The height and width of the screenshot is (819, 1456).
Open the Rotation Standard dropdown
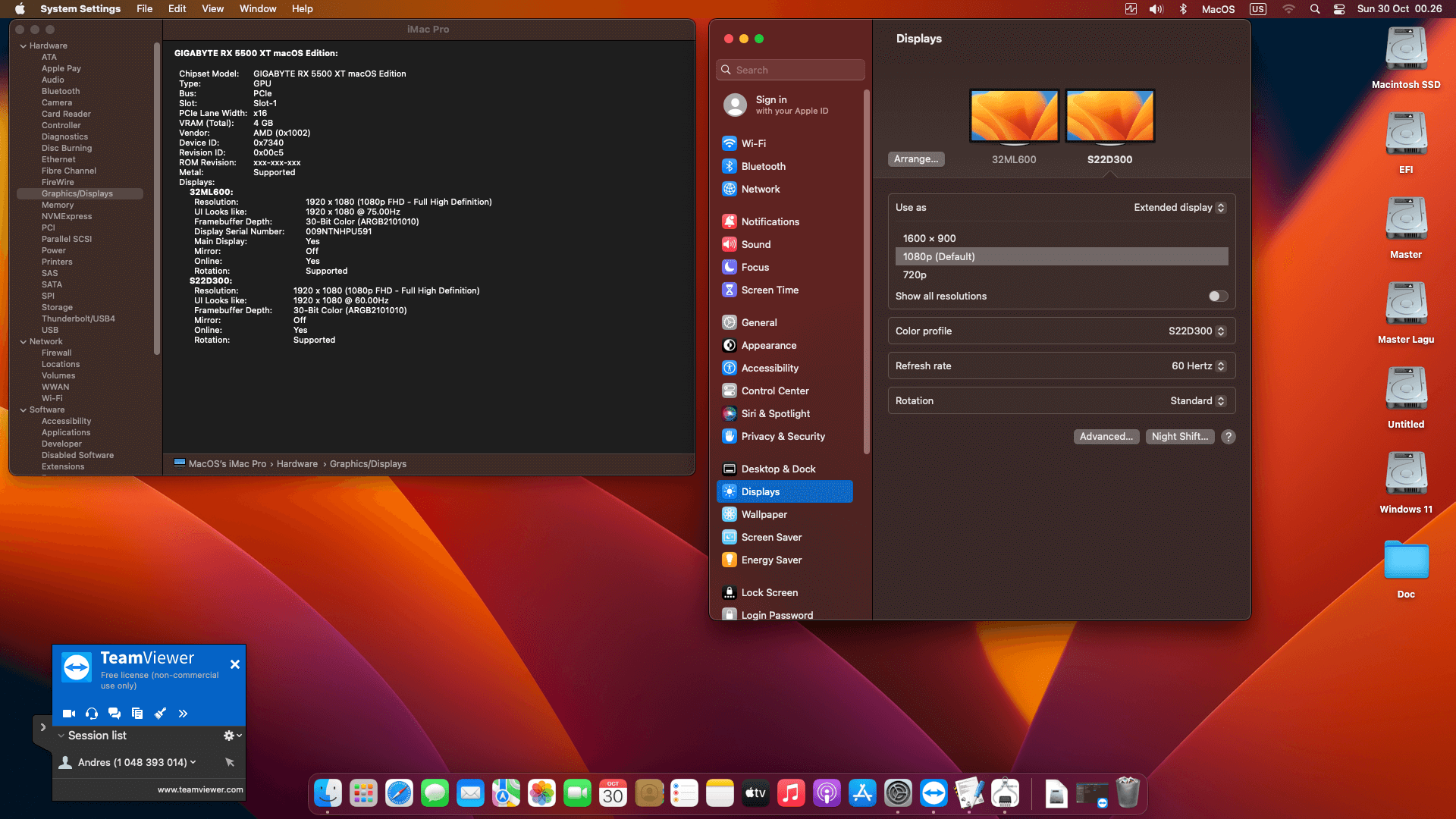(x=1197, y=401)
